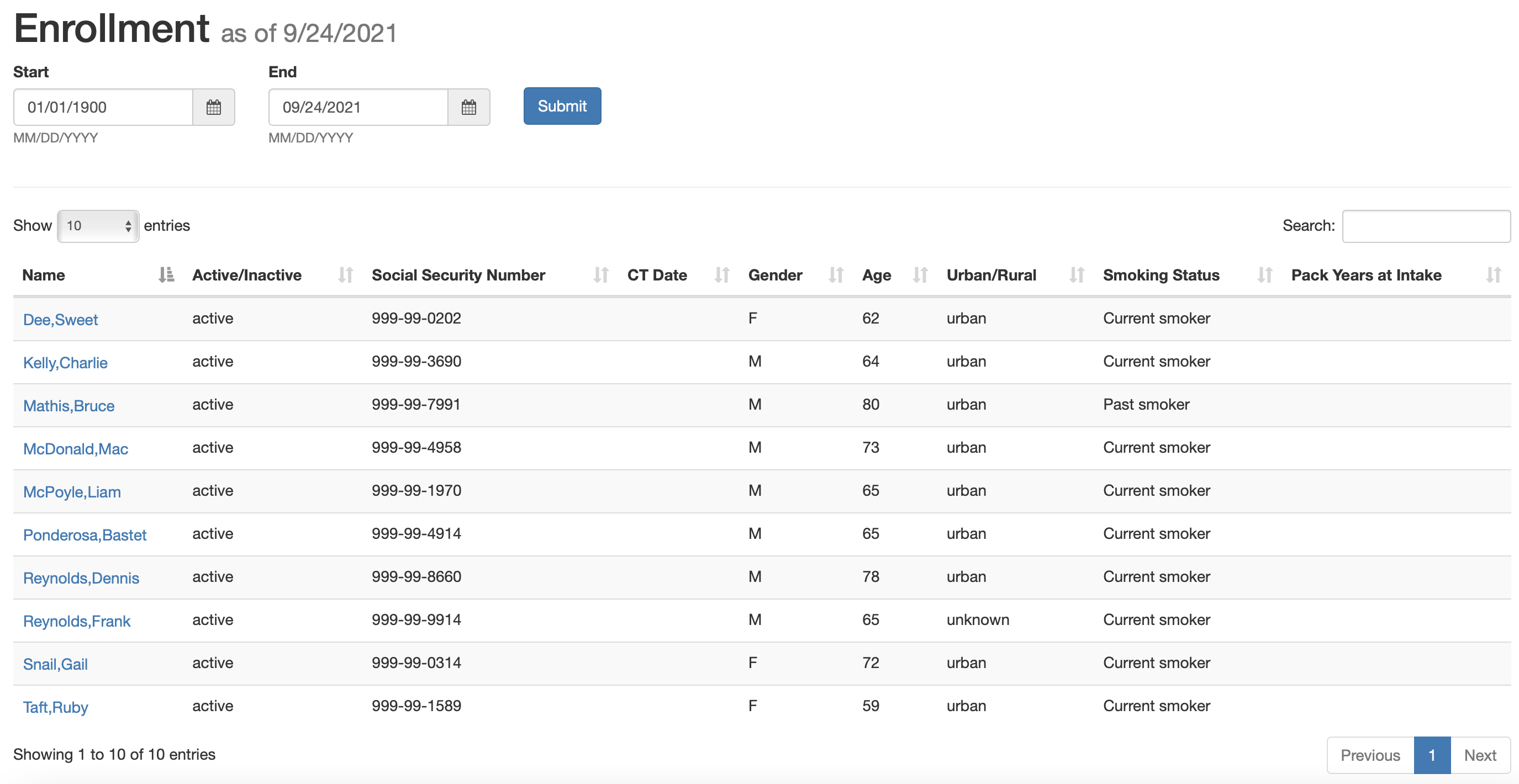Open patient Reynolds,Dennis
This screenshot has height=784, width=1519.
(x=81, y=578)
